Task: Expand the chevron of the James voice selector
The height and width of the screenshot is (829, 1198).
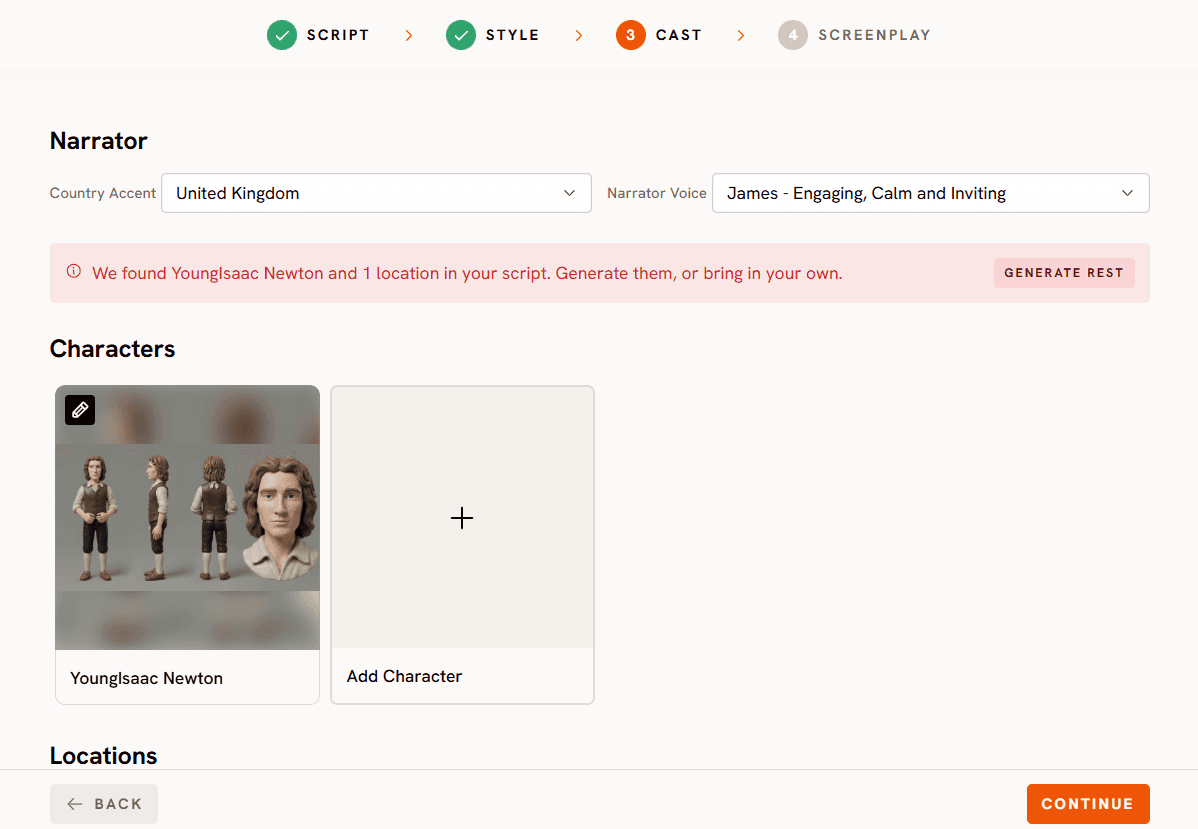Action: click(x=1127, y=193)
